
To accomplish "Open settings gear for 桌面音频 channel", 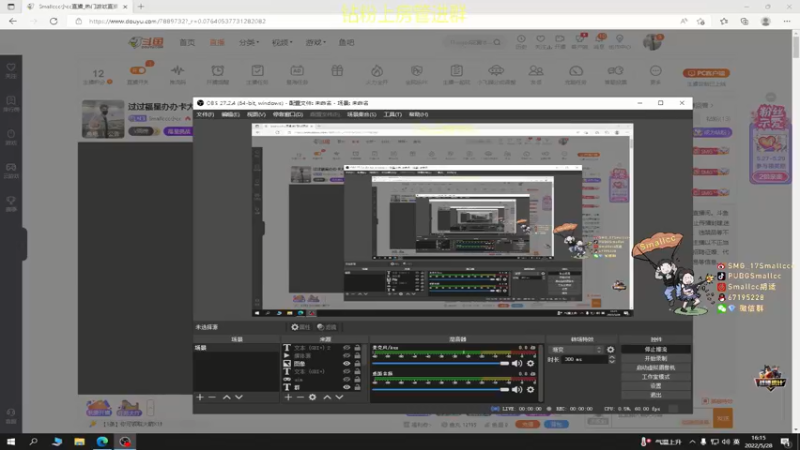I will tap(531, 389).
